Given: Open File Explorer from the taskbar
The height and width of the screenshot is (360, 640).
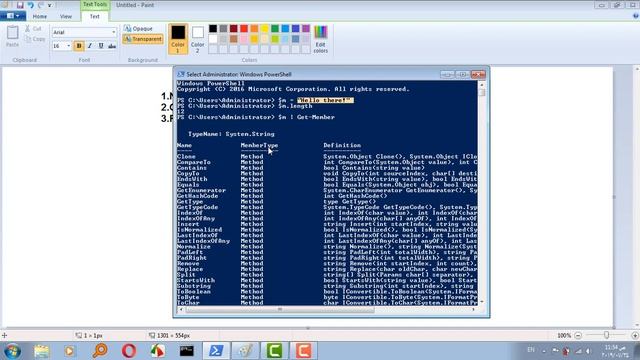Looking at the screenshot, I should coord(42,351).
